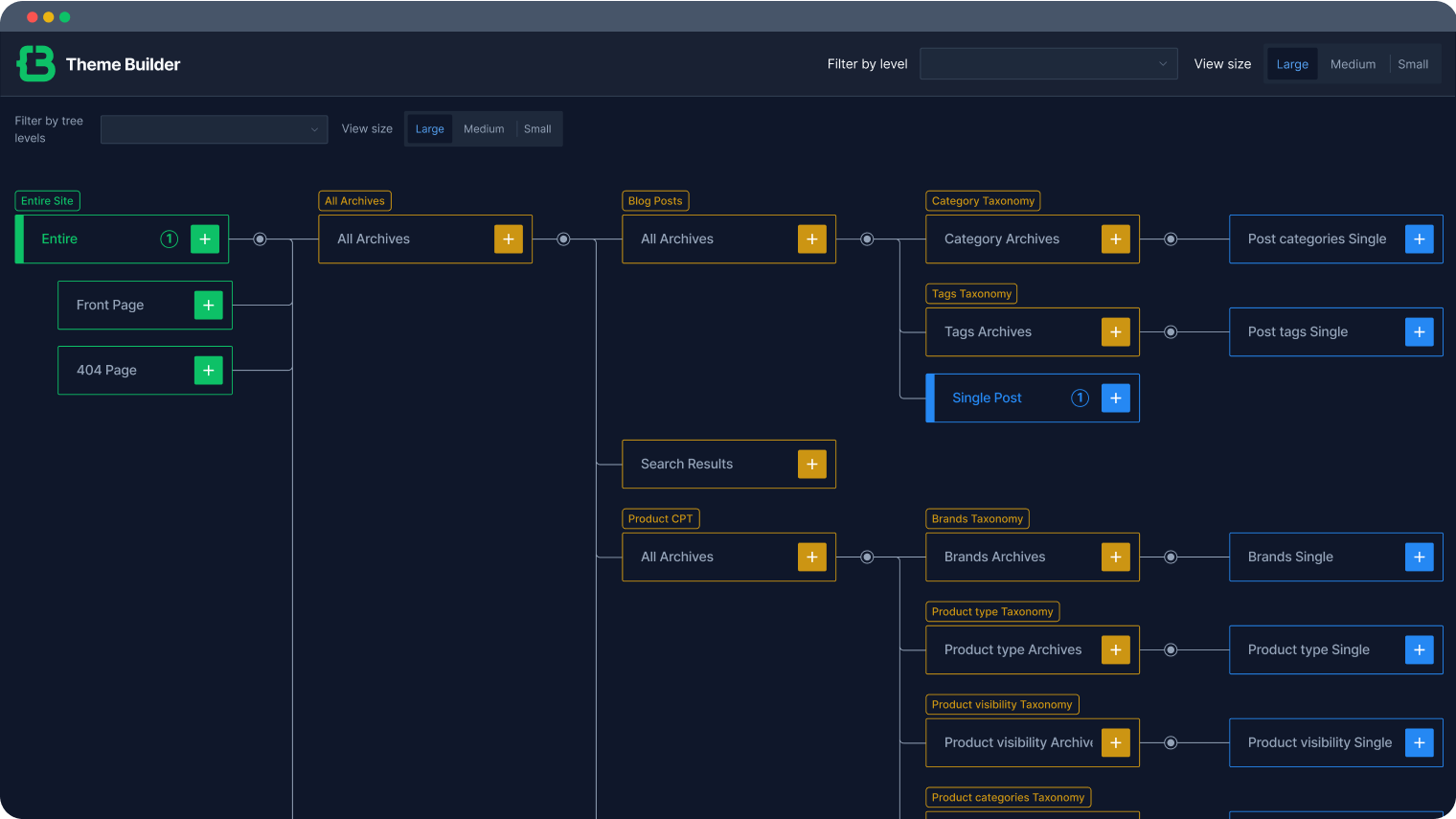Add template to Product visibility Archives

1116,742
